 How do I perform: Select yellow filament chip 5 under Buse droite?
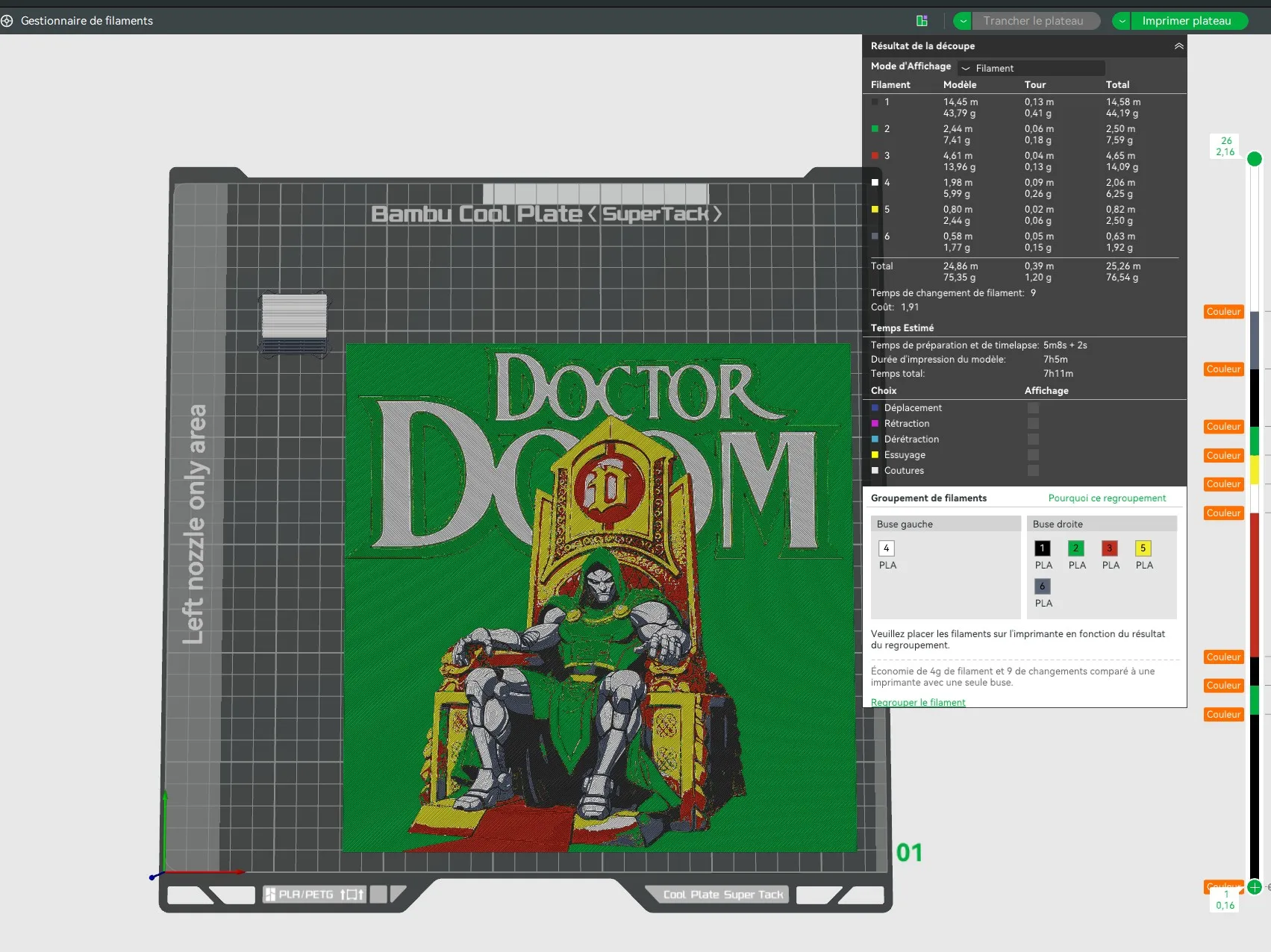coord(1143,548)
